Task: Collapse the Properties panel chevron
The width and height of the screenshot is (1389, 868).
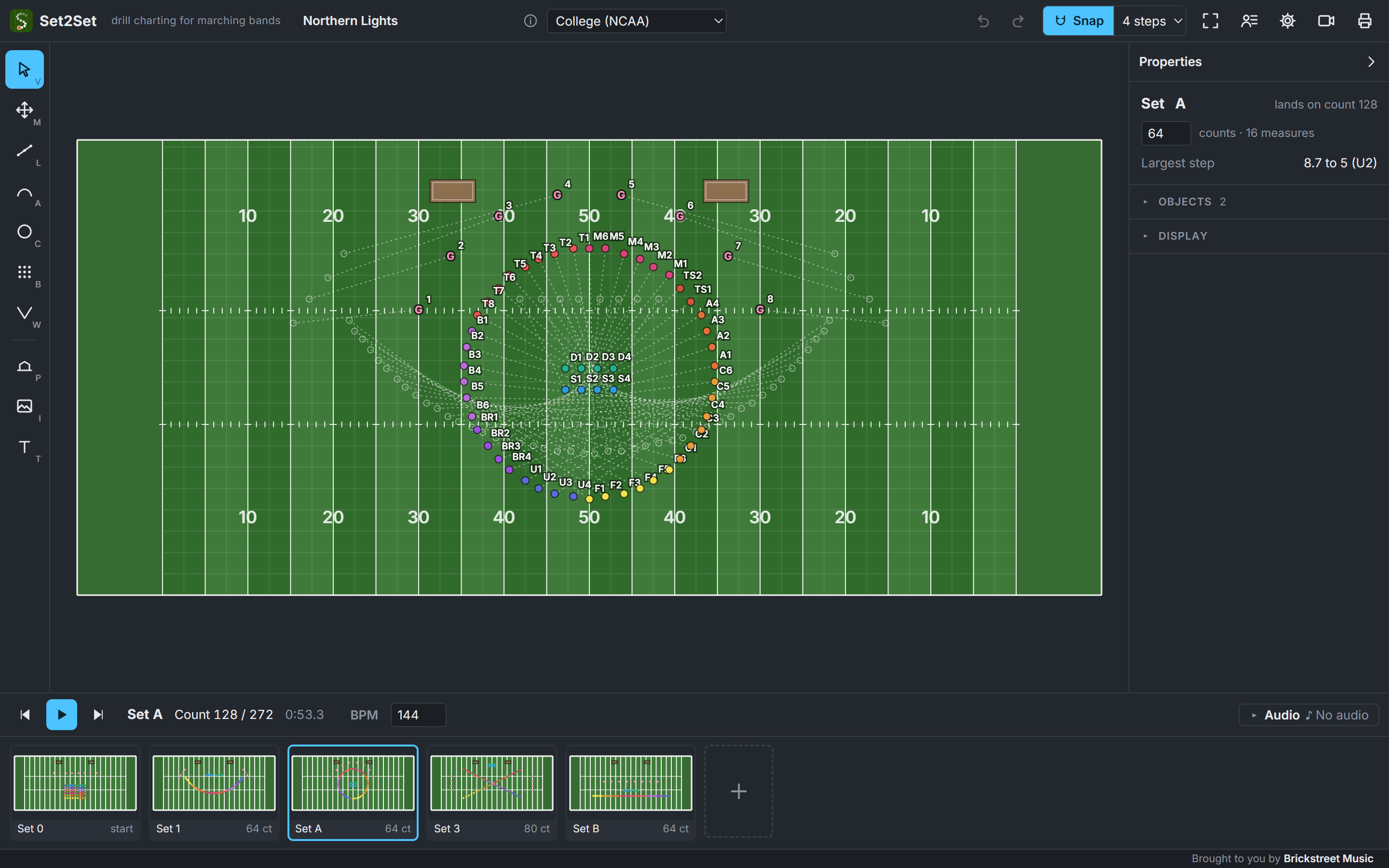Action: [1371, 62]
